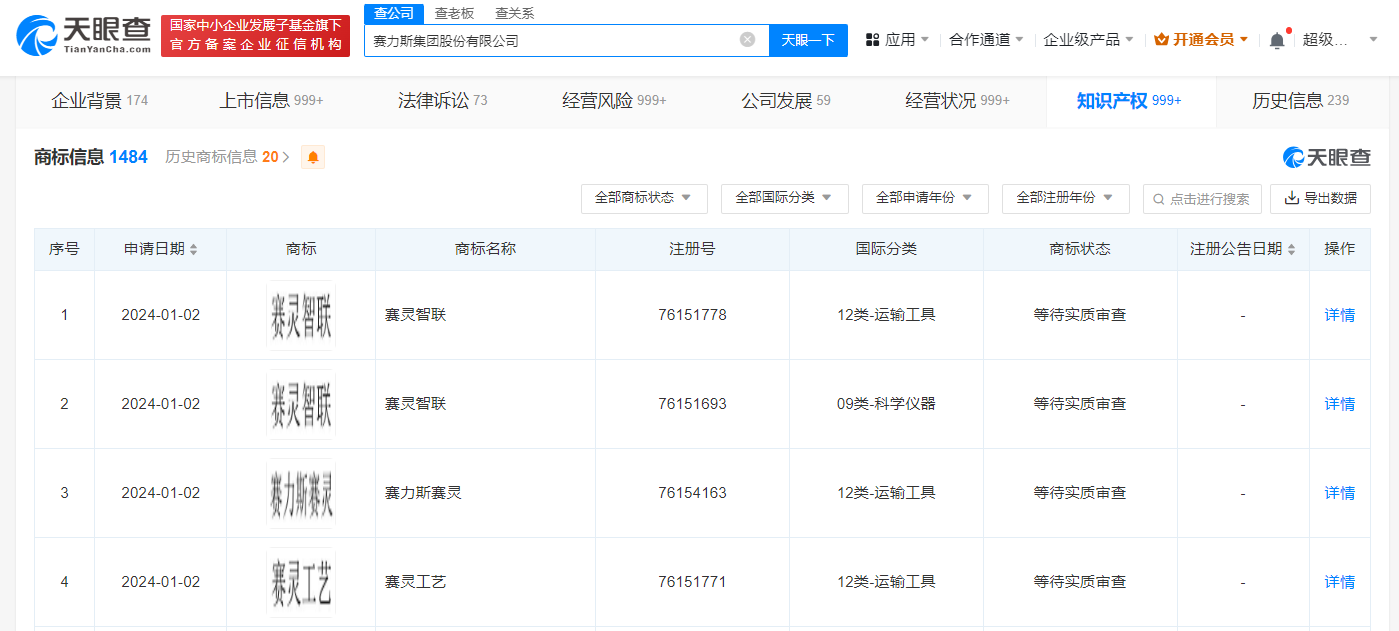
Task: Click the 国际分类 column header
Action: pos(886,249)
